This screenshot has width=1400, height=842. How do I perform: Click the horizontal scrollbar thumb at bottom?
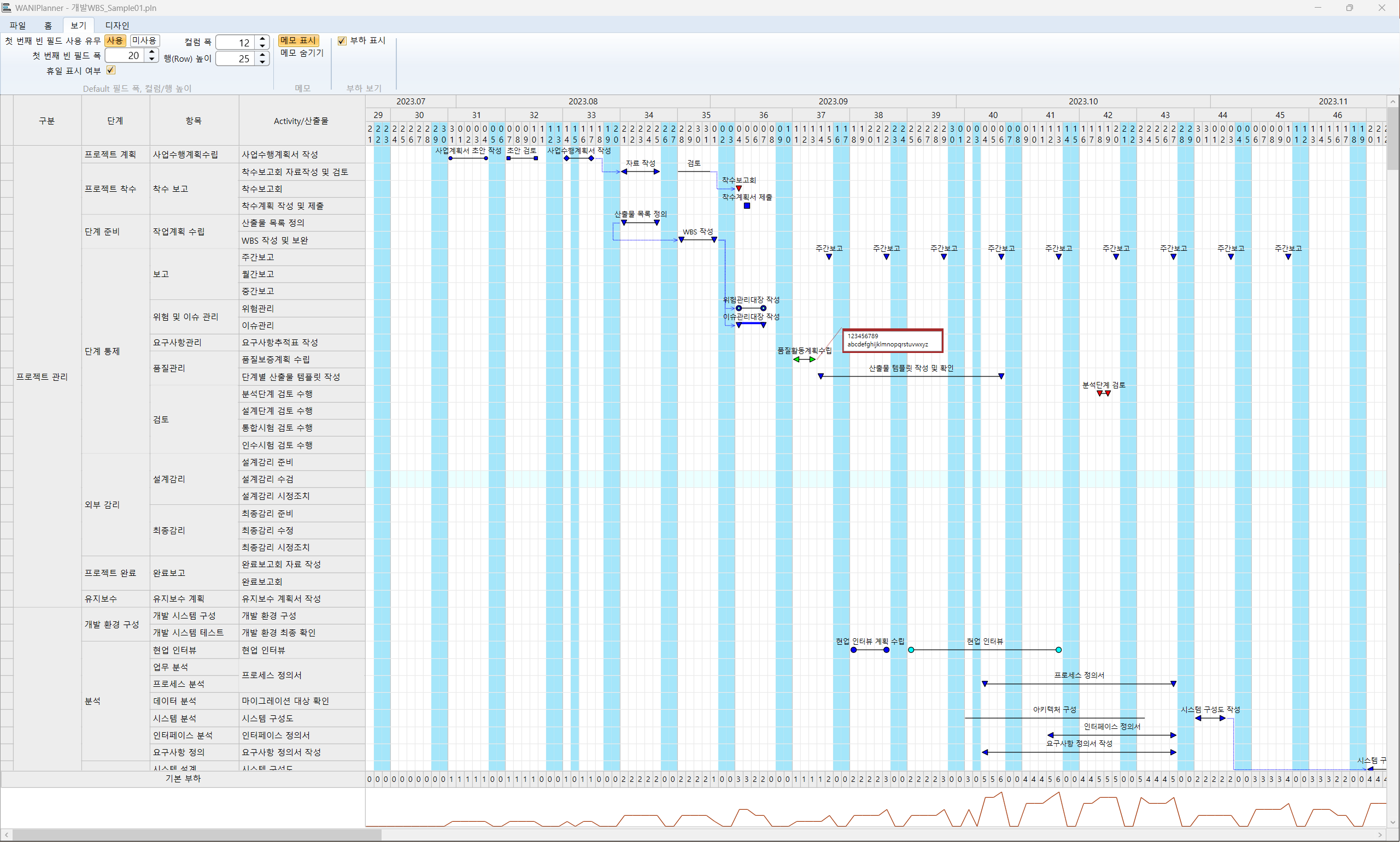pyautogui.click(x=196, y=835)
